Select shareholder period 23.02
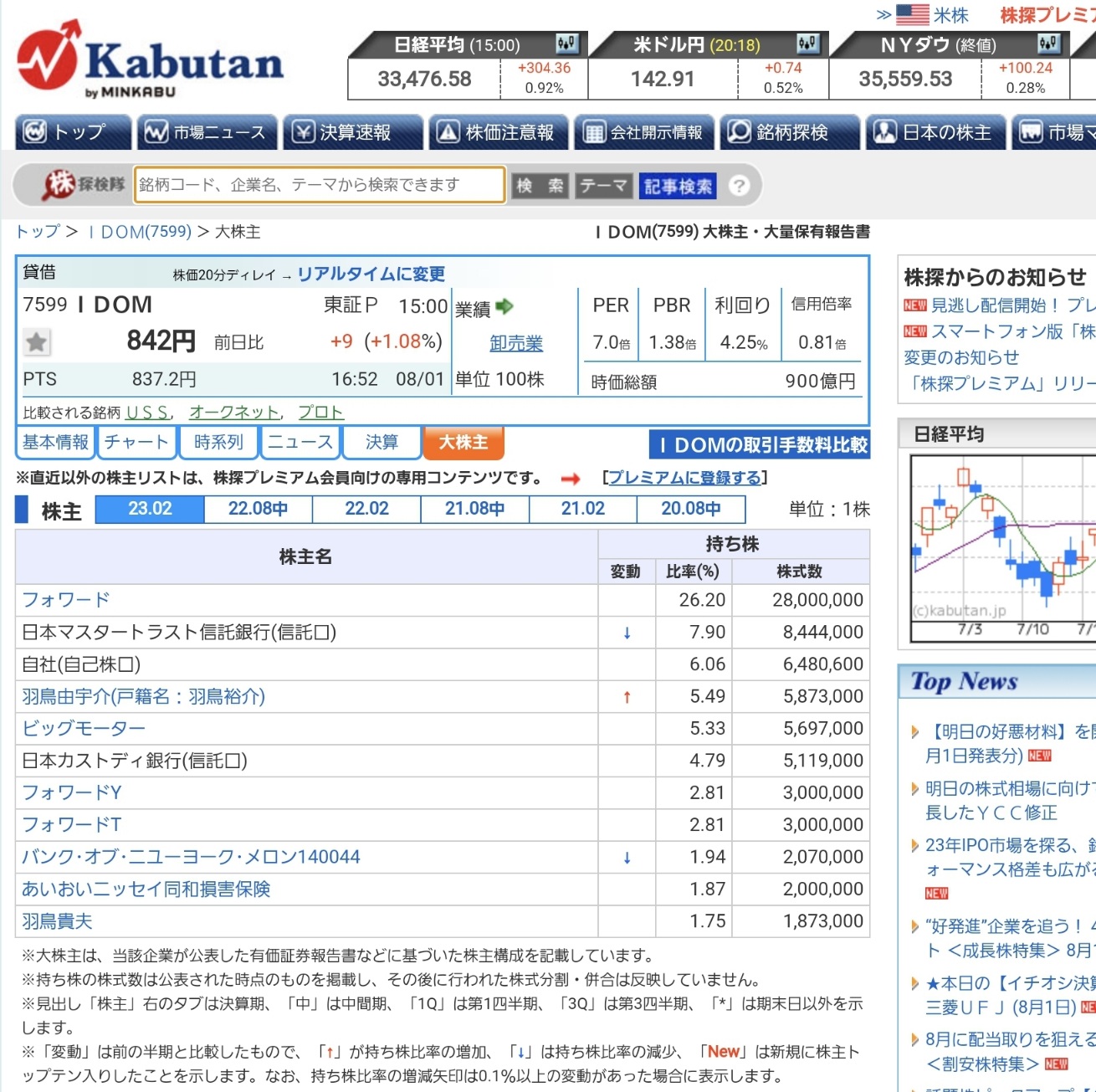This screenshot has height=1092, width=1096. coord(150,509)
